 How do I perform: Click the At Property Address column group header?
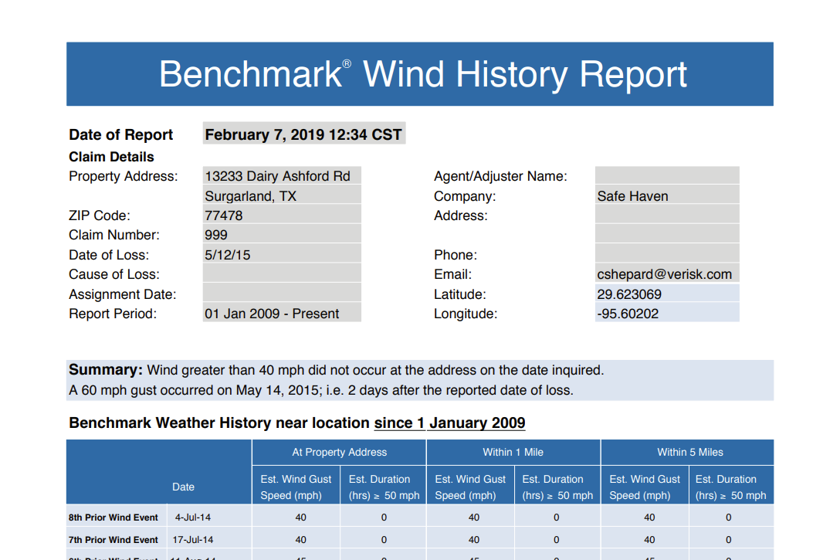click(339, 452)
